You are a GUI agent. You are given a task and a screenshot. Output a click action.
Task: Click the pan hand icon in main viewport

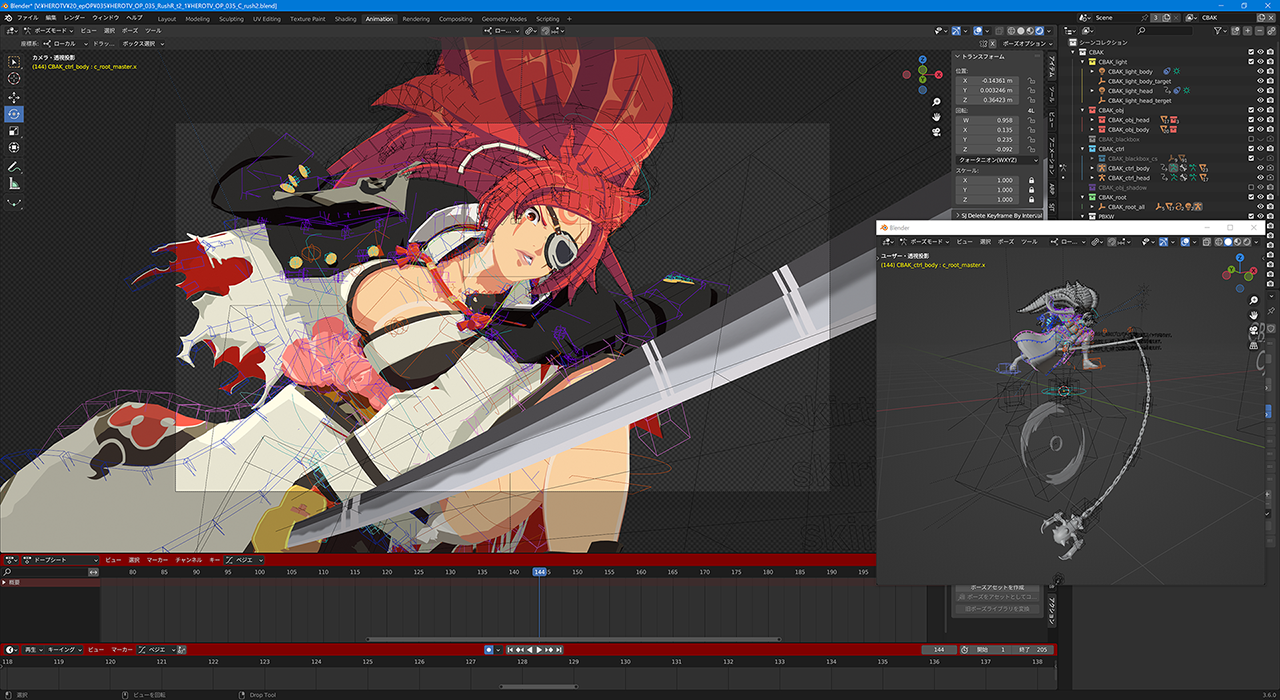(935, 117)
